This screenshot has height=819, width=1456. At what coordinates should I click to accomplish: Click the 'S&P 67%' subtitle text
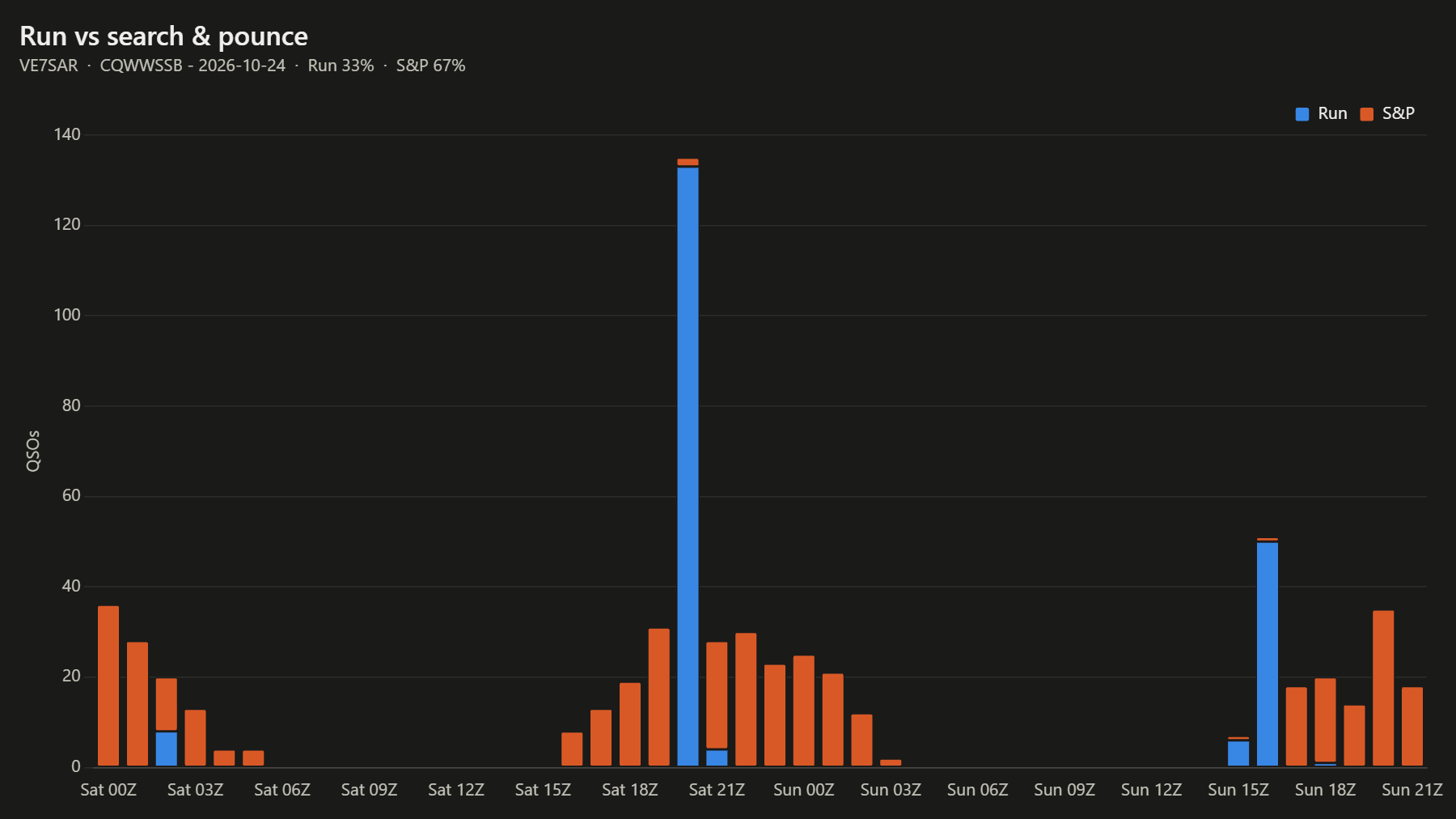(430, 66)
